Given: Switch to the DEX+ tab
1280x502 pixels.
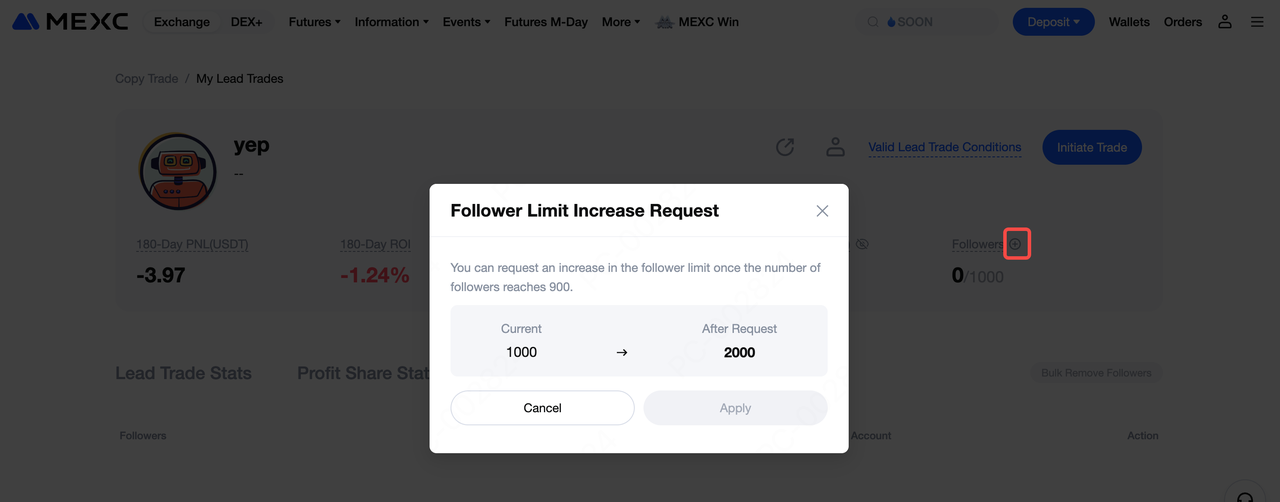Looking at the screenshot, I should (246, 22).
